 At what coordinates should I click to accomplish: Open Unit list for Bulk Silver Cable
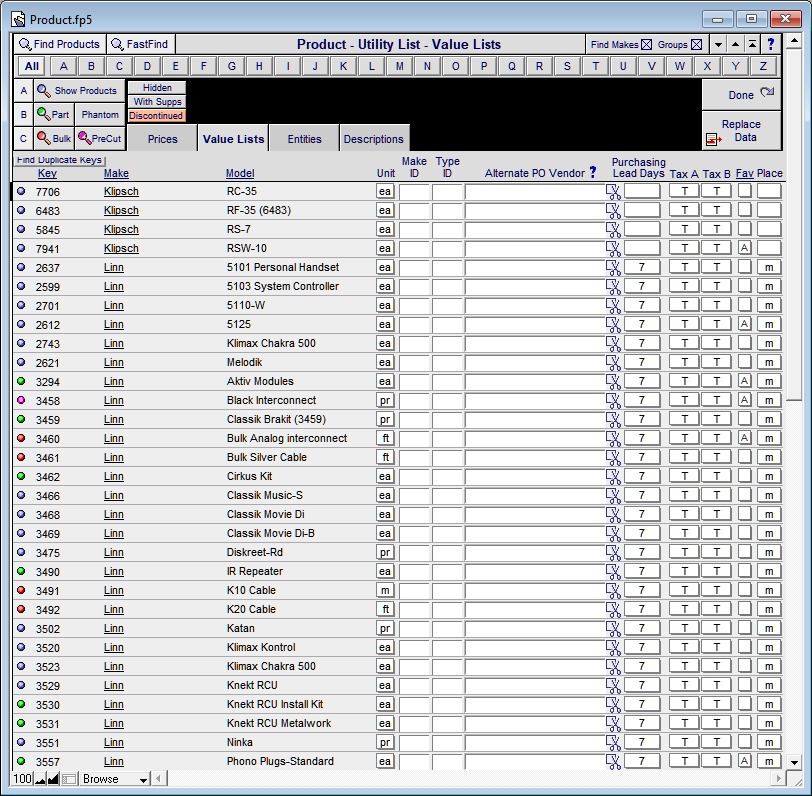point(385,457)
